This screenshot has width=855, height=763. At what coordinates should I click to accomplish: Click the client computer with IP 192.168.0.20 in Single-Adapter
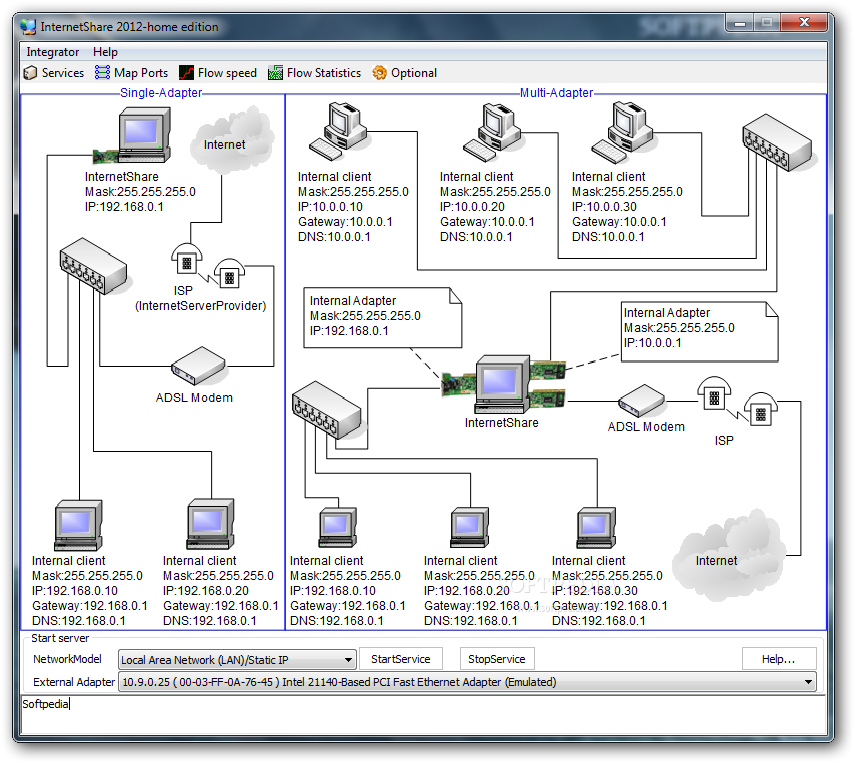[x=211, y=524]
